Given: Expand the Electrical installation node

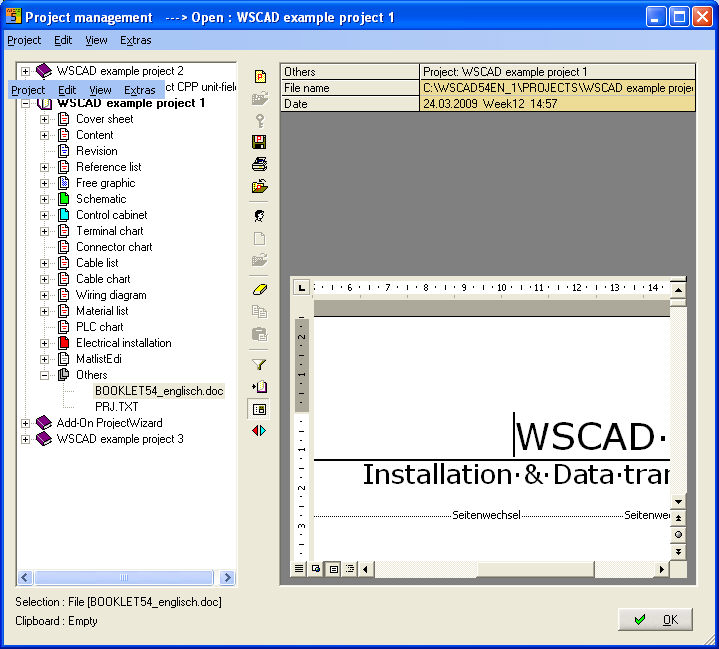Looking at the screenshot, I should 44,343.
